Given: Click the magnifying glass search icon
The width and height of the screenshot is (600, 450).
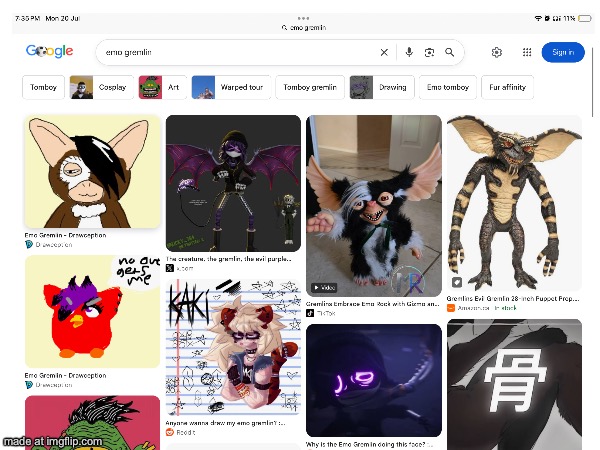Looking at the screenshot, I should (450, 52).
